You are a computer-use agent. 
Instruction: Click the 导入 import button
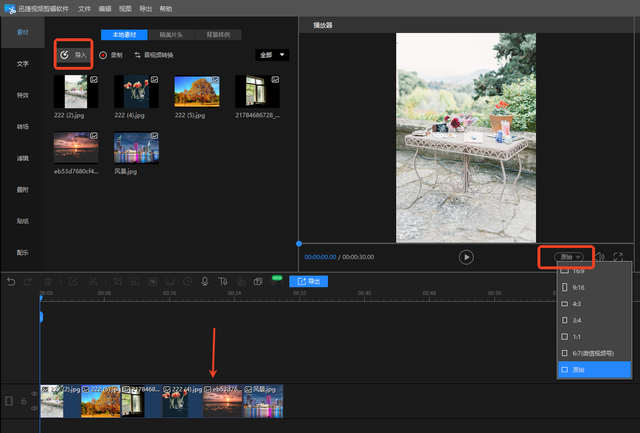coord(73,55)
